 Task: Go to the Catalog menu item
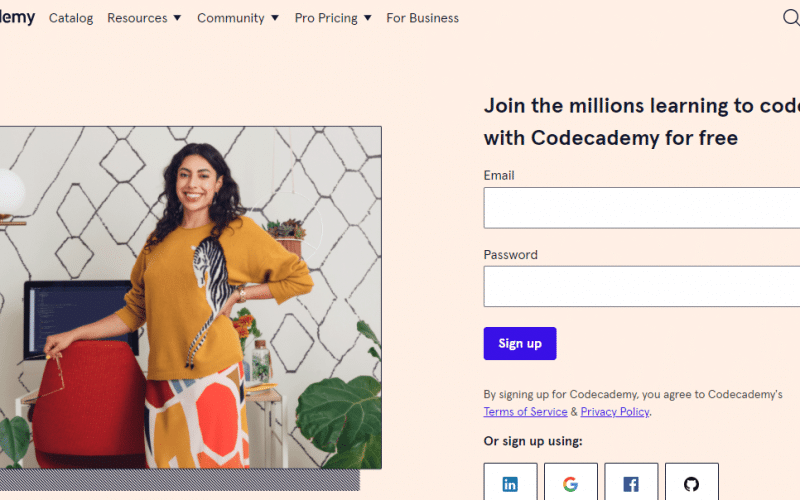coord(71,18)
